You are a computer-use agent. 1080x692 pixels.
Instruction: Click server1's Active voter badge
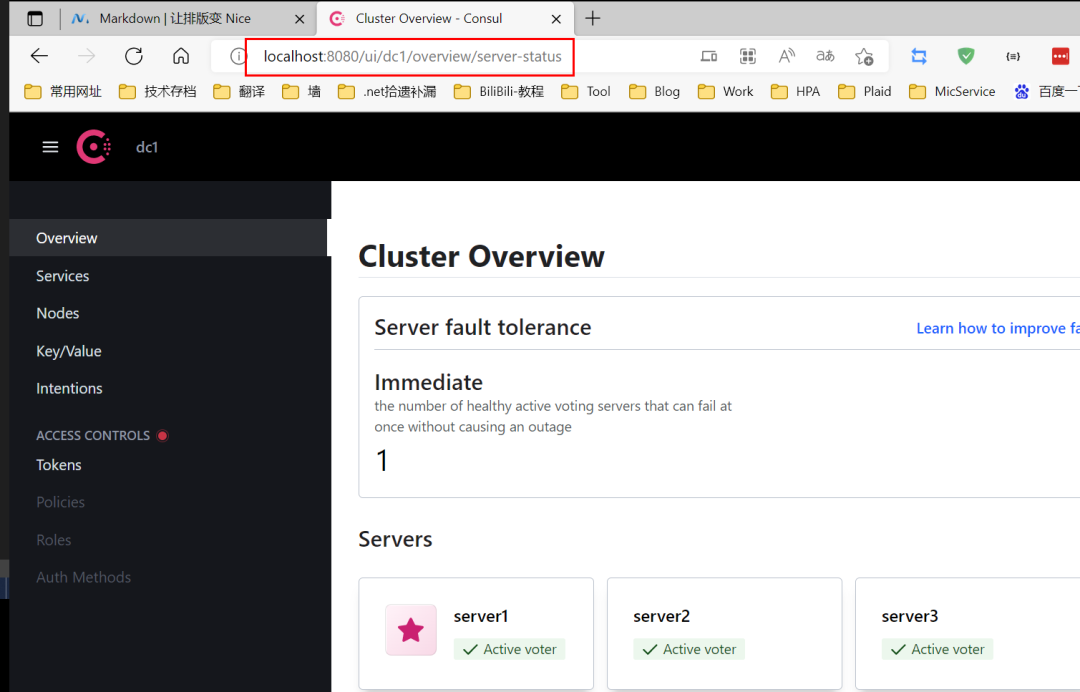coord(509,649)
